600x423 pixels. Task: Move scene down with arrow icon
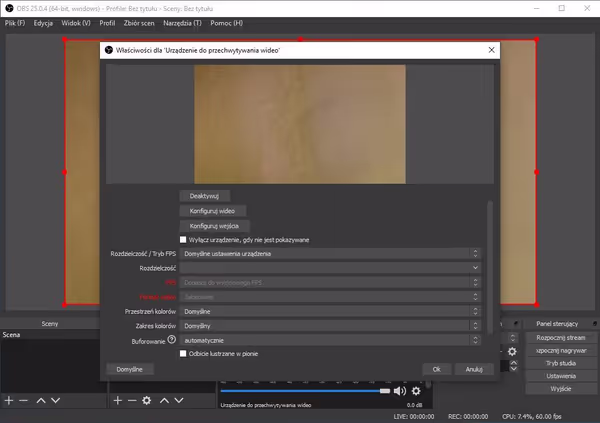[x=55, y=400]
